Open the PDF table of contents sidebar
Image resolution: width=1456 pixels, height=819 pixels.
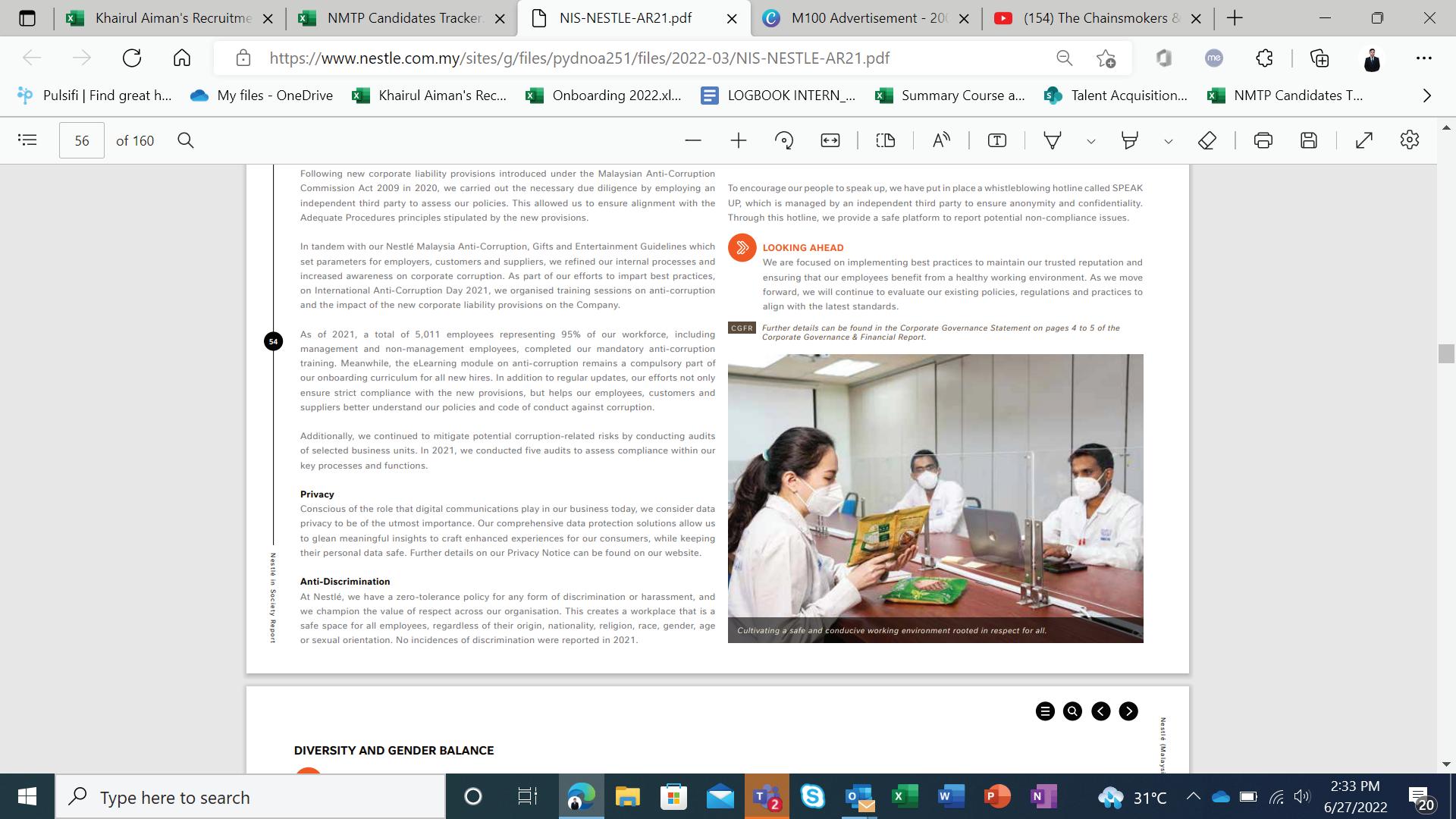pyautogui.click(x=27, y=140)
